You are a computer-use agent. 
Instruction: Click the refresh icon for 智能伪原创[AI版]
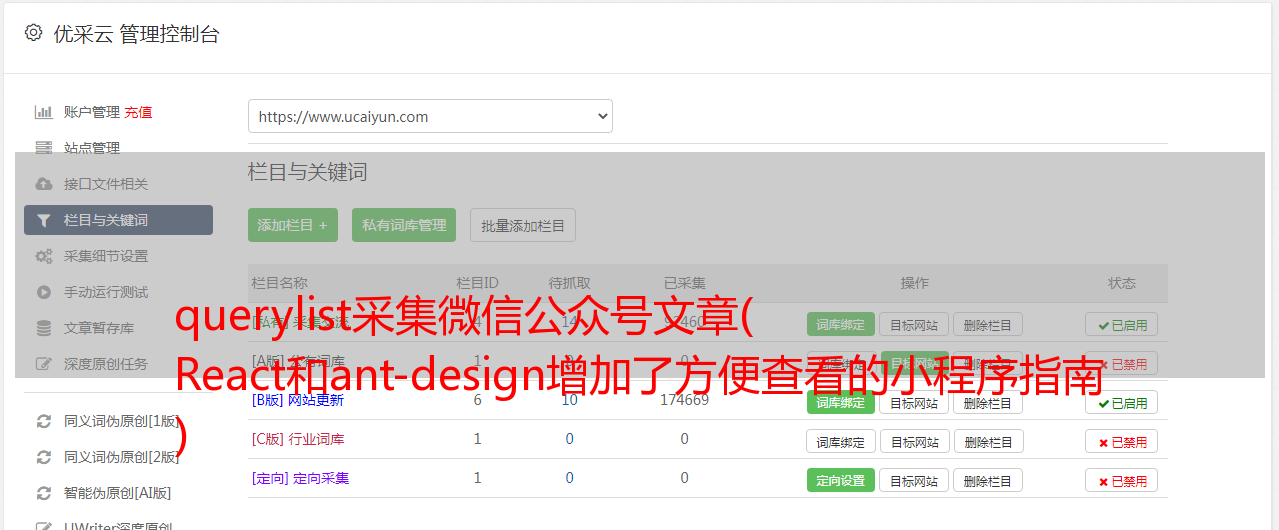pos(43,493)
